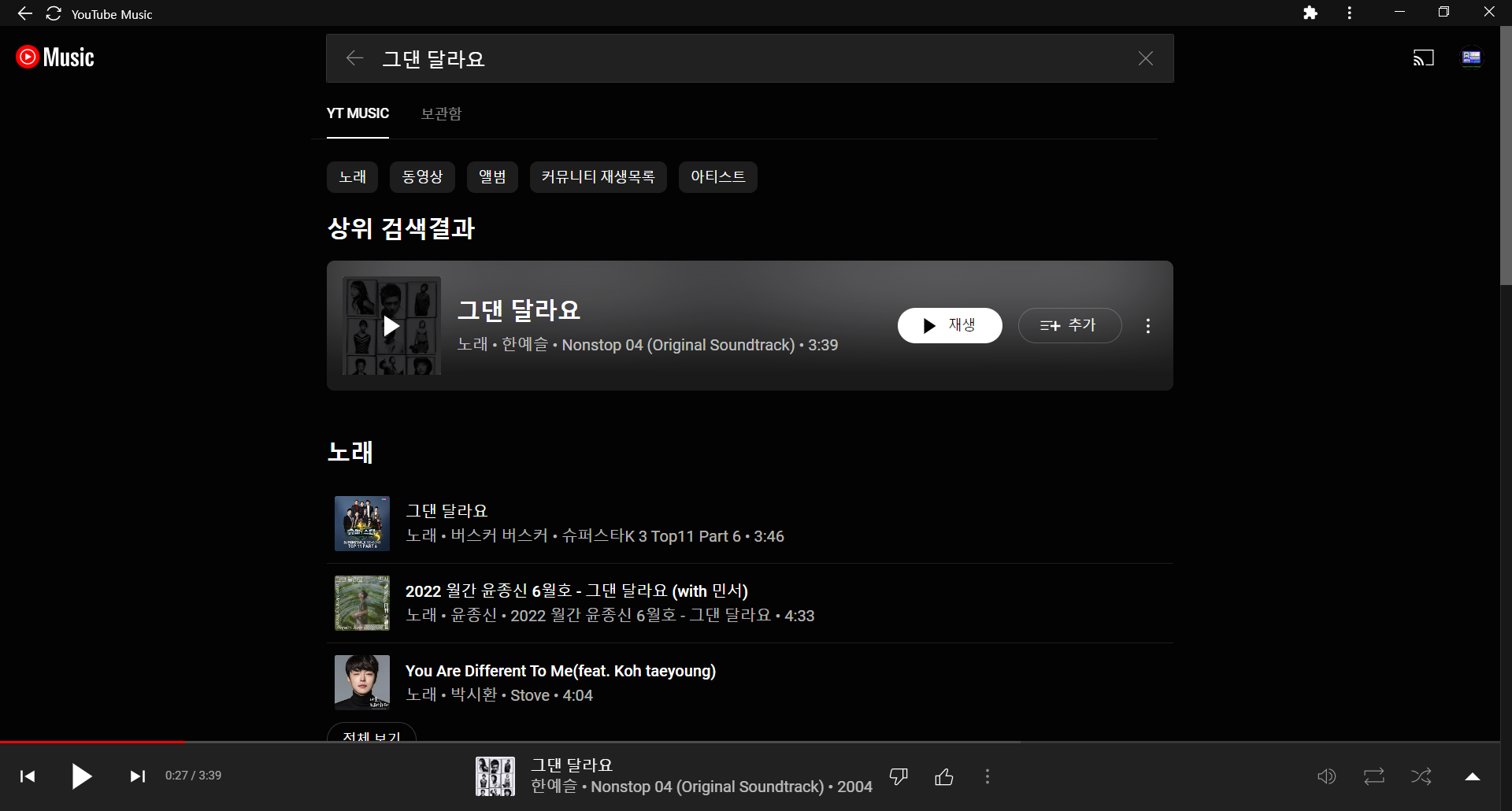Click the 버스커 버스커 song thumbnail

tap(362, 524)
